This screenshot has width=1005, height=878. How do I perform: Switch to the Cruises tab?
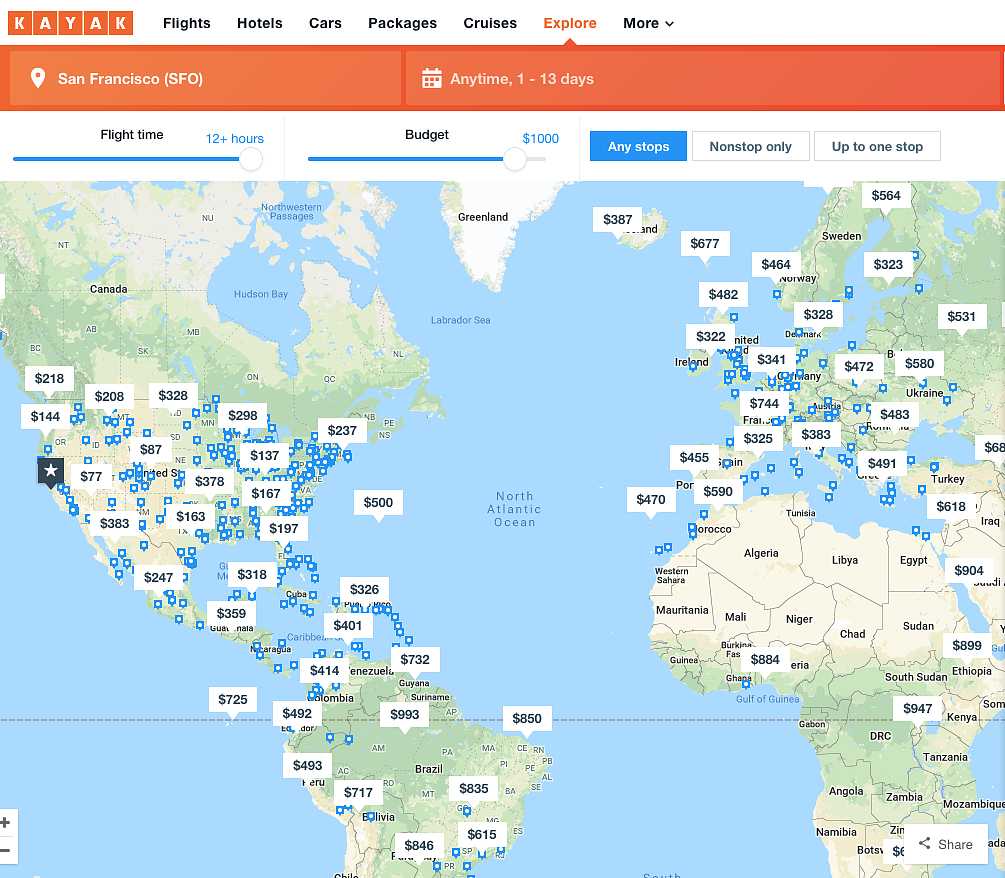pos(490,23)
